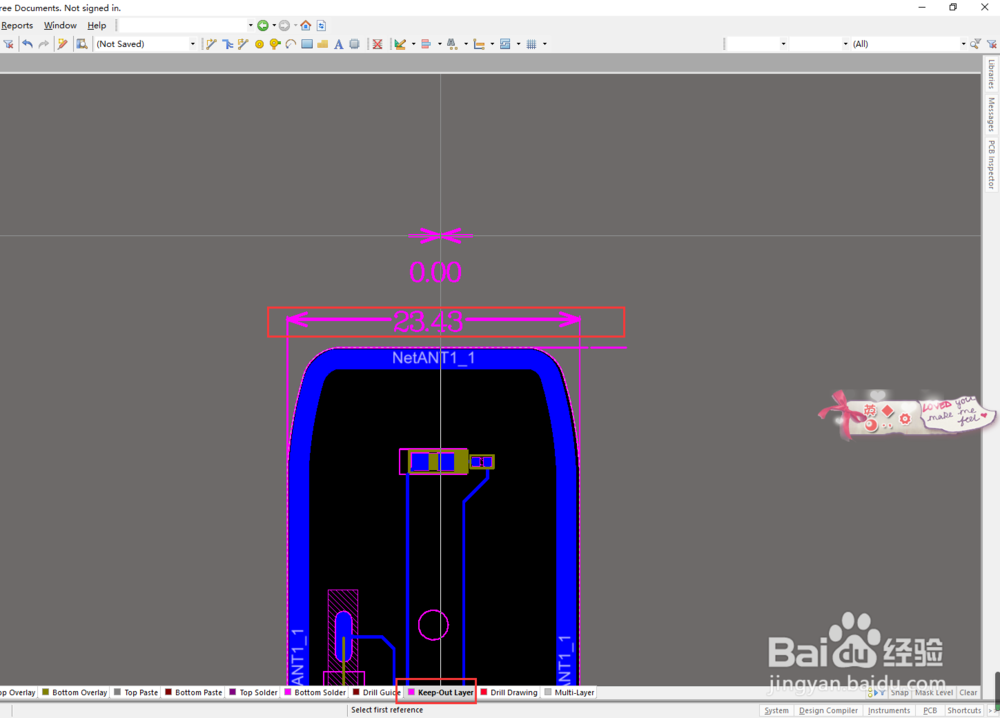Open the Window menu

pos(60,26)
